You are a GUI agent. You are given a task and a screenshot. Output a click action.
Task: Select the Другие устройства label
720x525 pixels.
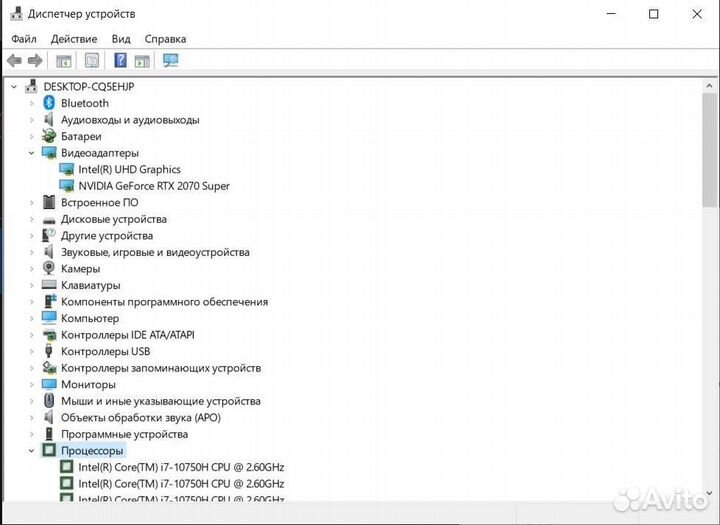click(x=107, y=236)
